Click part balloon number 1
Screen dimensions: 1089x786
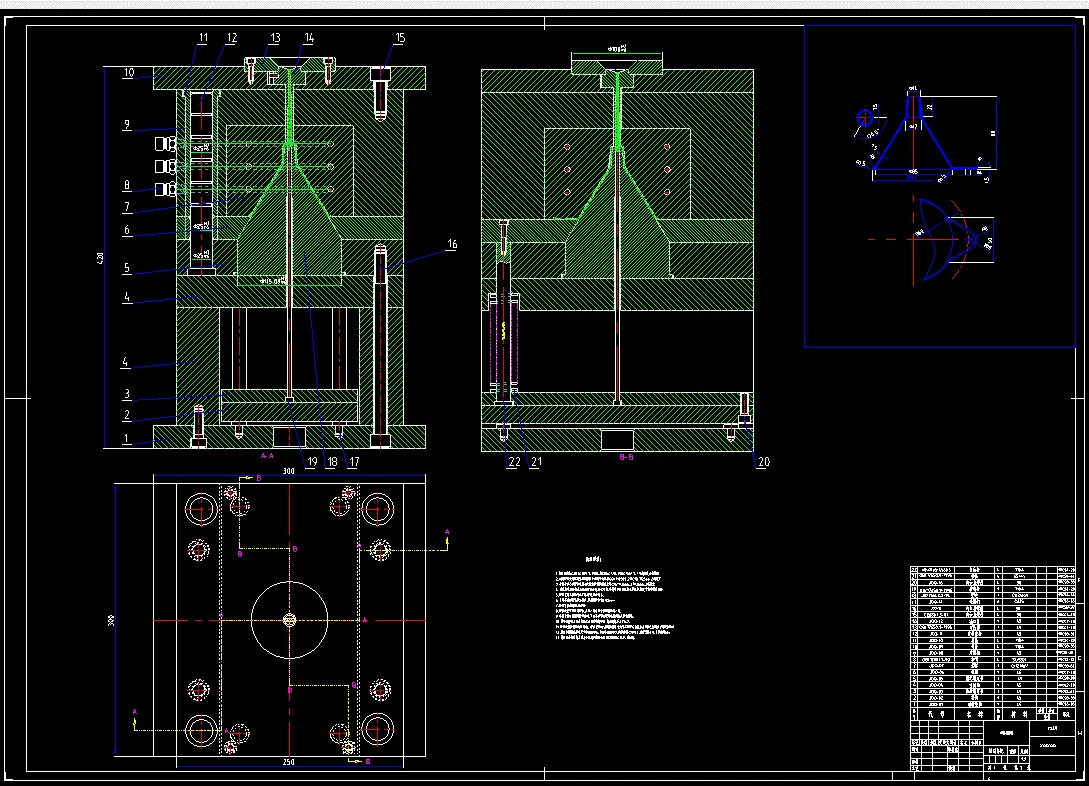click(x=126, y=439)
